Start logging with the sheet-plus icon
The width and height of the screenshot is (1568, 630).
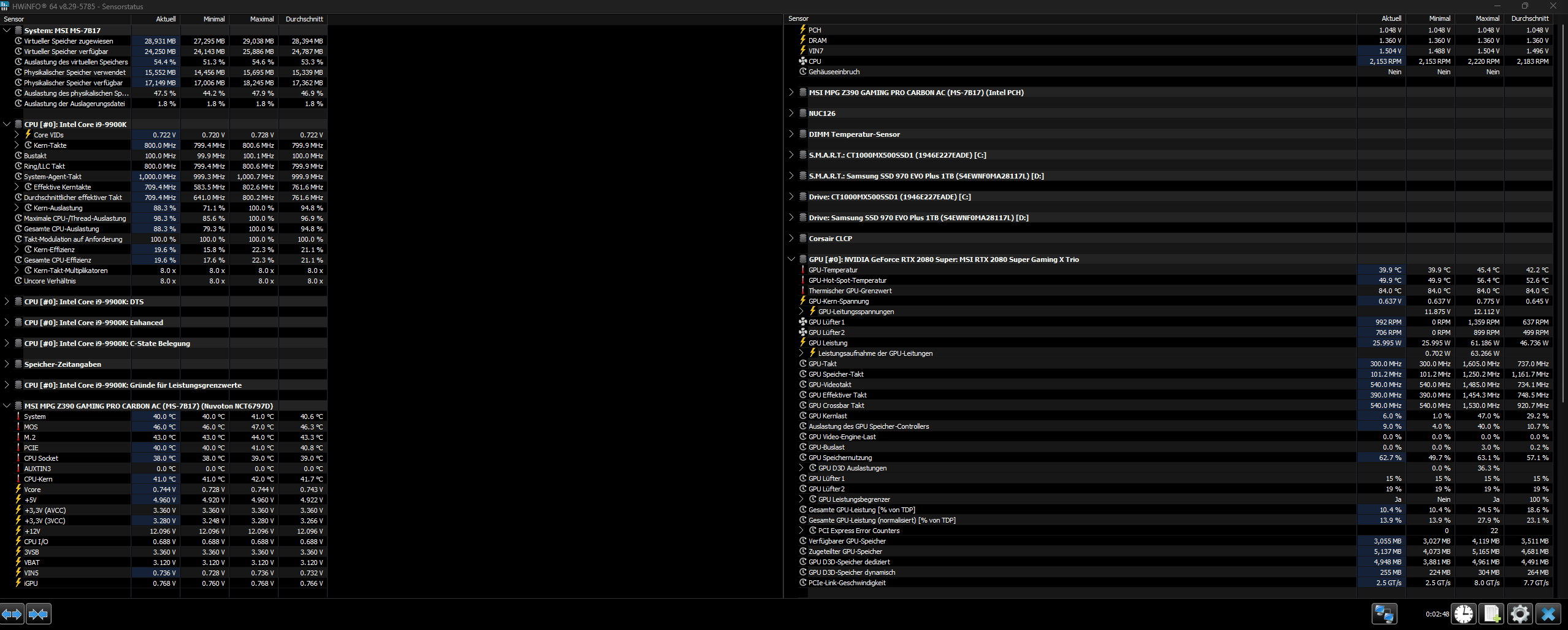tap(1492, 613)
